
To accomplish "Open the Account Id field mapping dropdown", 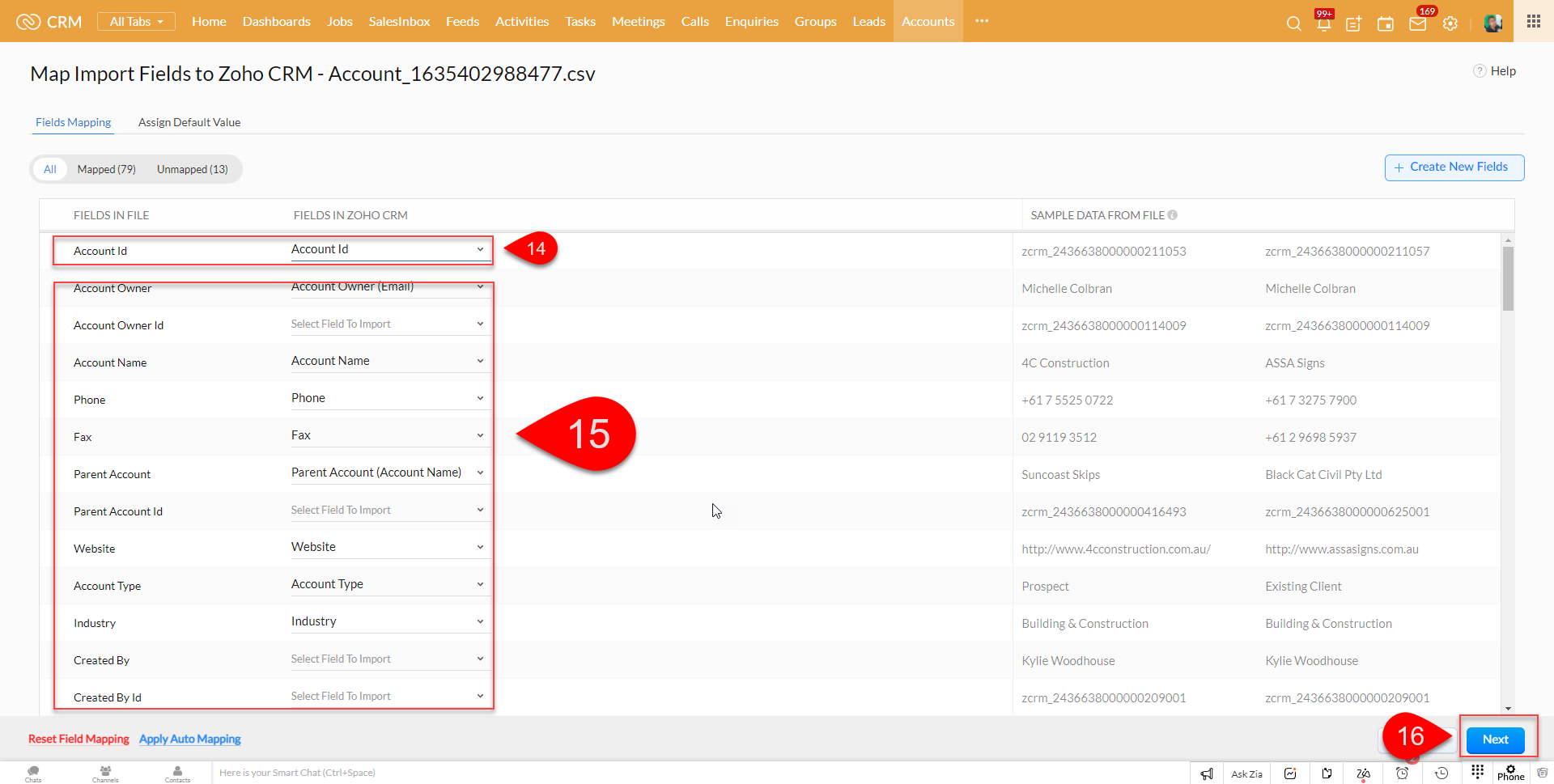I will pos(390,250).
